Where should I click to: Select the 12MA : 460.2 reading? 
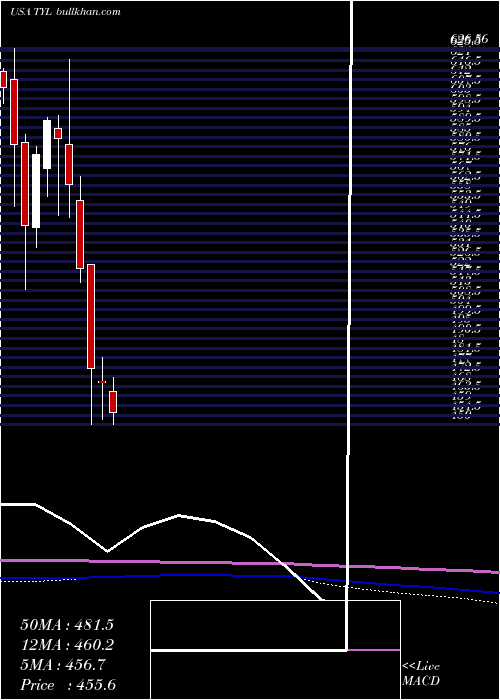tap(67, 645)
